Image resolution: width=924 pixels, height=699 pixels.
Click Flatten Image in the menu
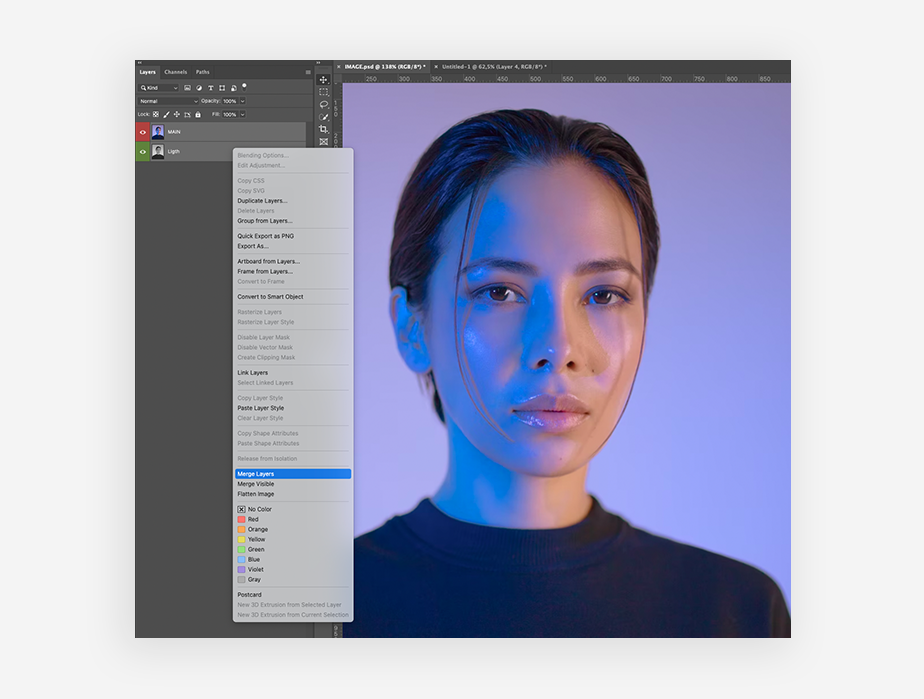pos(256,494)
